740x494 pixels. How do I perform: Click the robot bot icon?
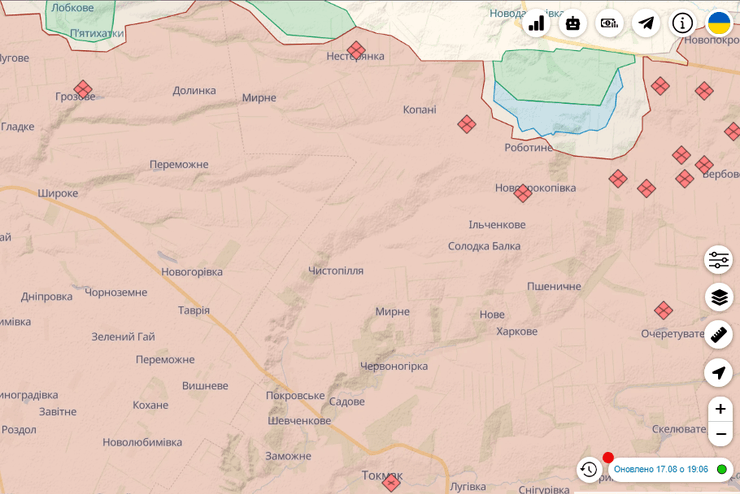[573, 23]
